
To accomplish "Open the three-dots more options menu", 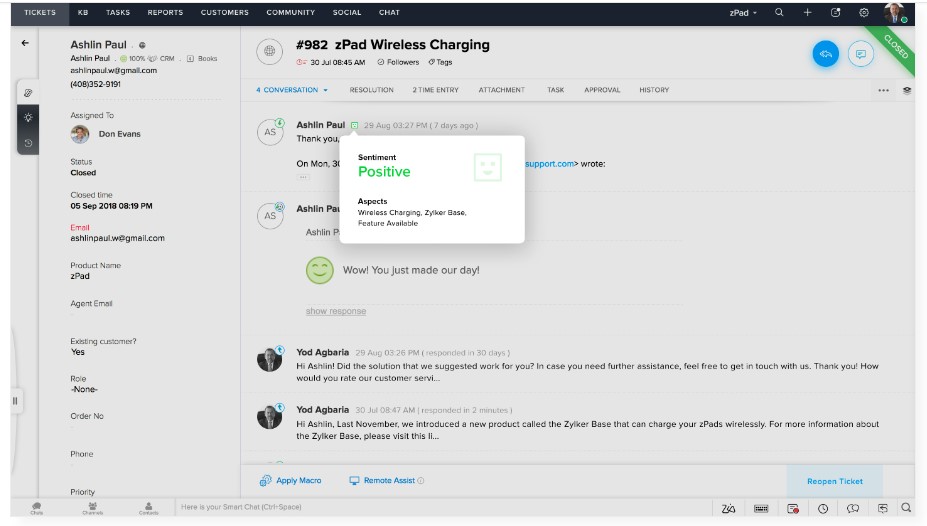I will pyautogui.click(x=883, y=90).
